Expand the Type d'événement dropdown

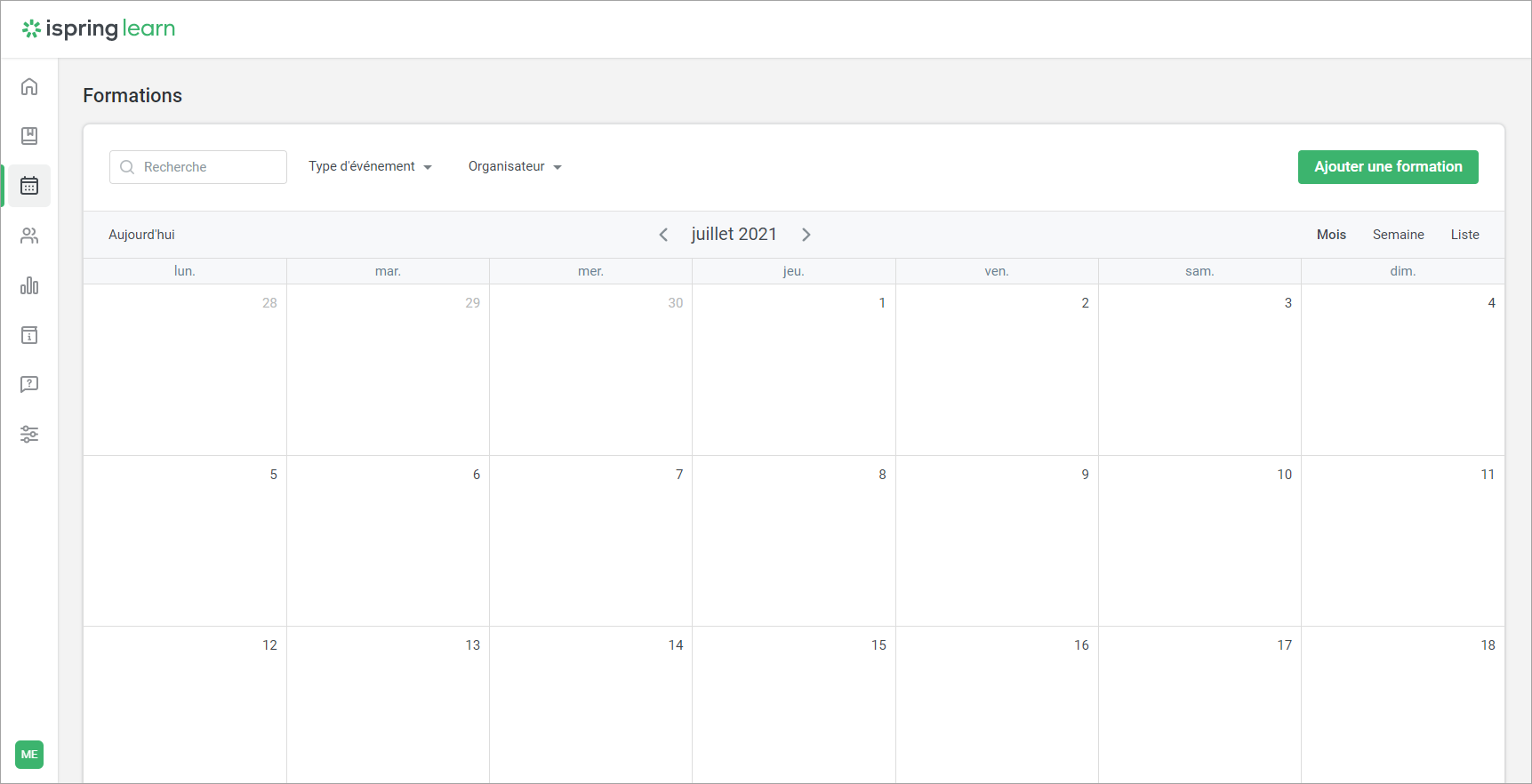point(370,167)
